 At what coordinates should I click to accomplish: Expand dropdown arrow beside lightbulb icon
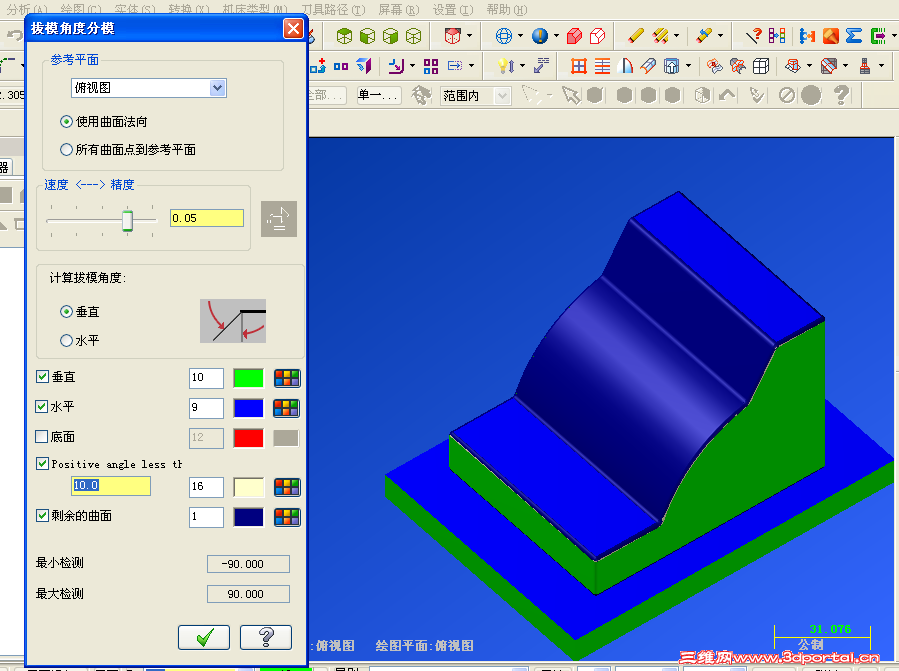pyautogui.click(x=522, y=66)
